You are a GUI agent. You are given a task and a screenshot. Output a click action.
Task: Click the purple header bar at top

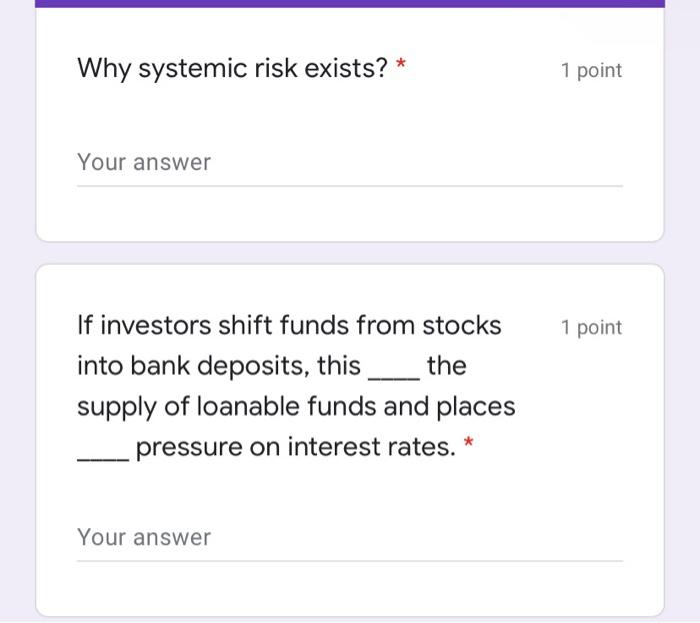[350, 4]
